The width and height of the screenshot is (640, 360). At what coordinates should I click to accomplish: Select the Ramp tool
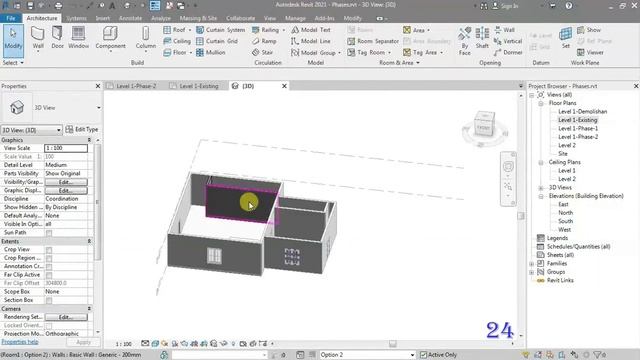tap(264, 41)
